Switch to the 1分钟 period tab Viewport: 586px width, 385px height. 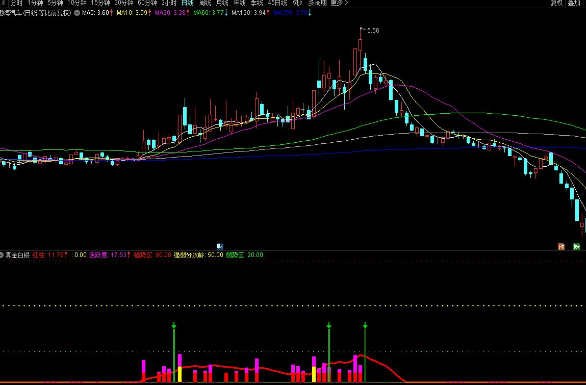pyautogui.click(x=36, y=3)
